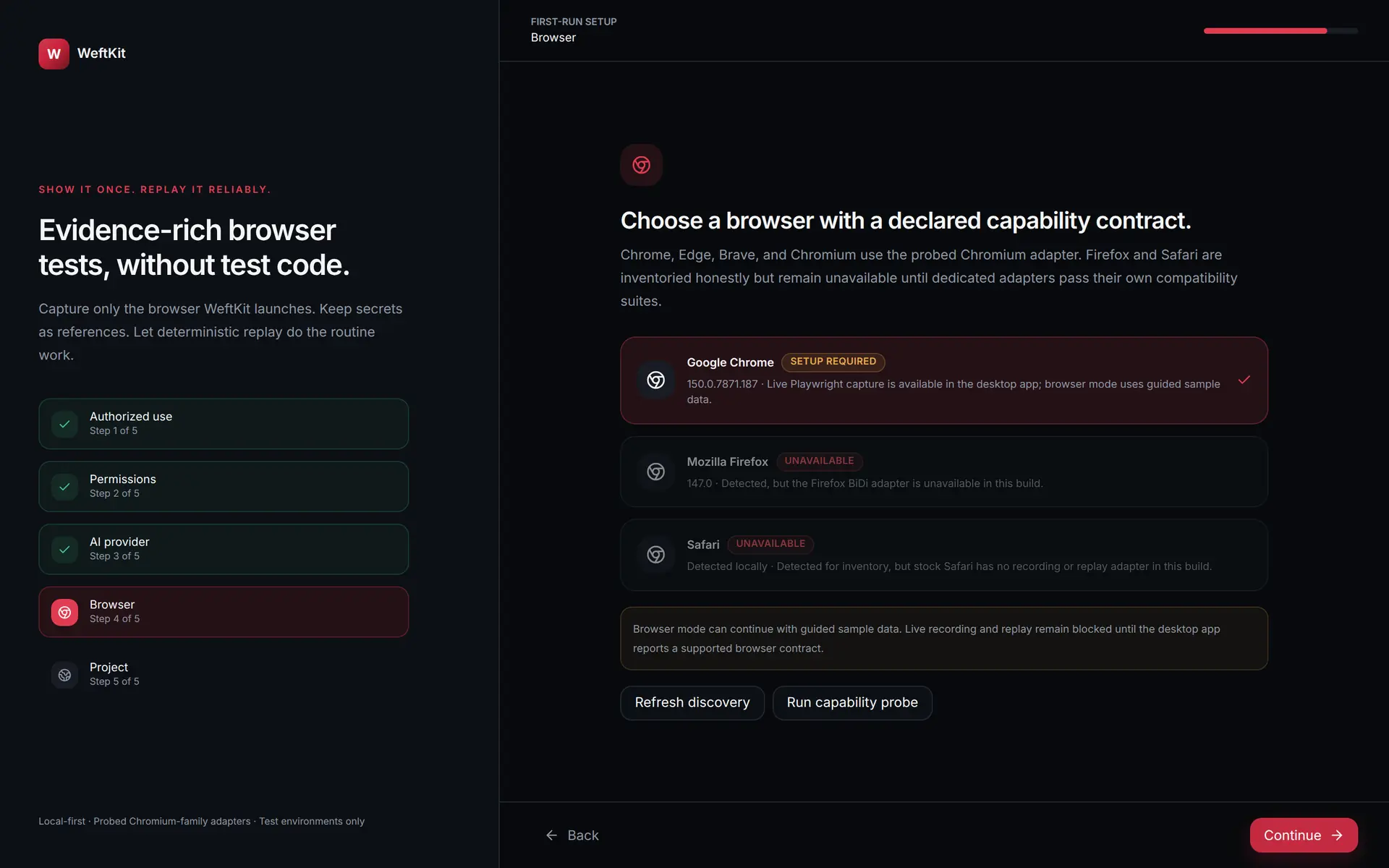Open AI provider step 3
Screen dimensions: 1389x868
[224, 550]
